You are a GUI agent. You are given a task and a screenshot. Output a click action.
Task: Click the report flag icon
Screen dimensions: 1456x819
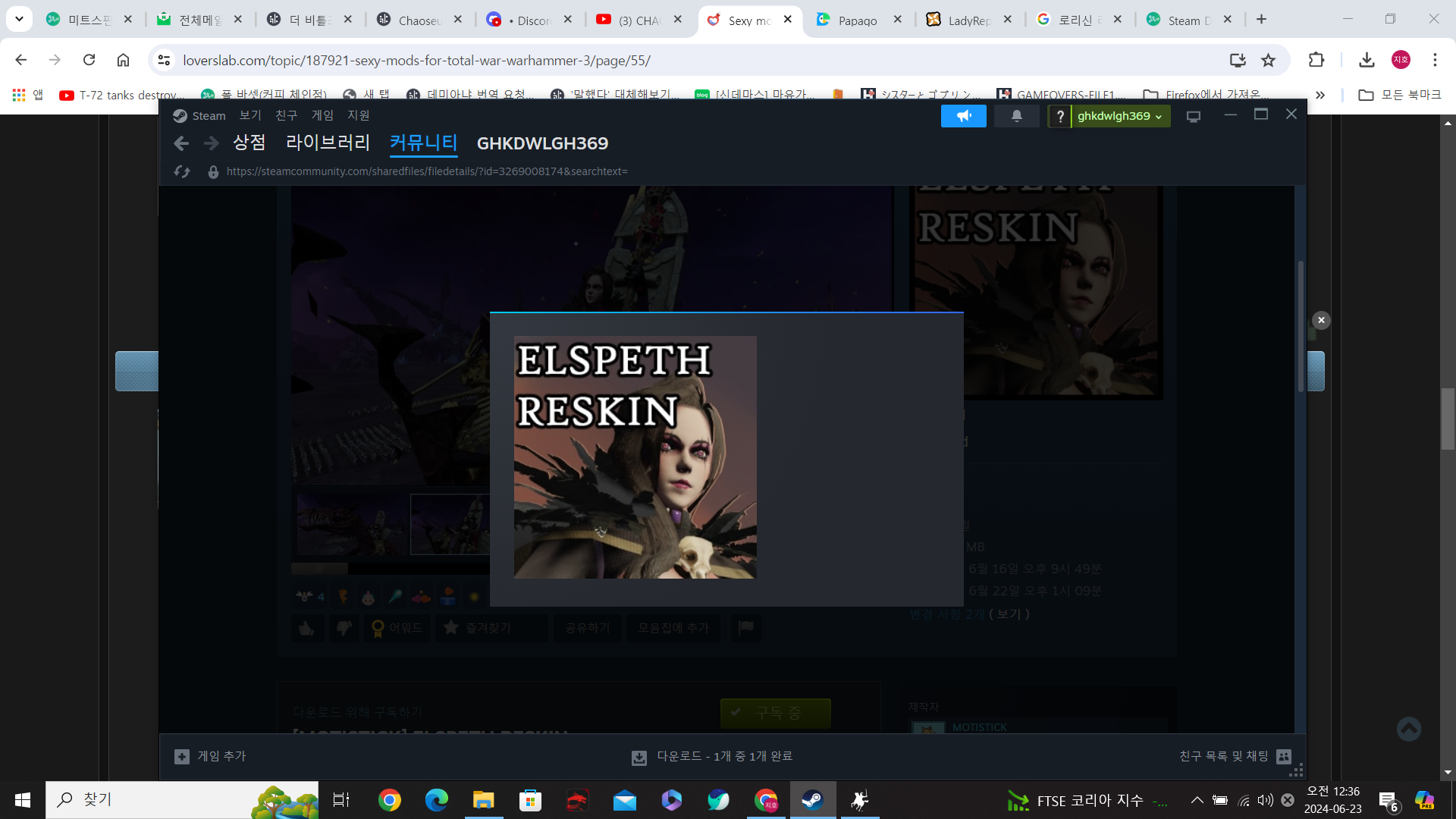click(x=746, y=627)
